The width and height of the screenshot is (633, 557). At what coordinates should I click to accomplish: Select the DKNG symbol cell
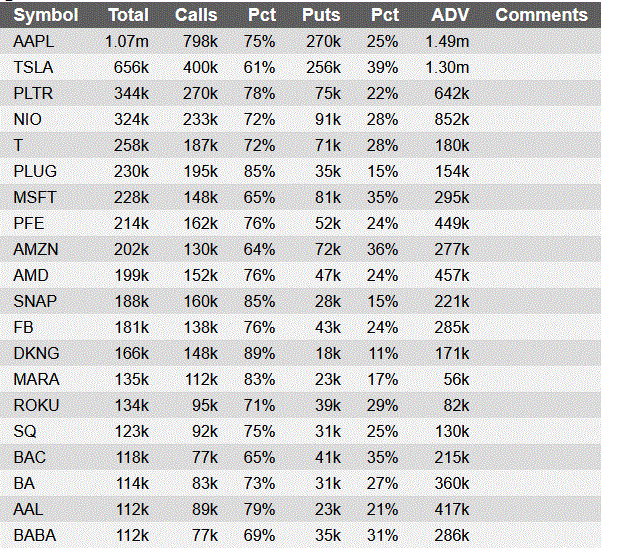[36, 353]
